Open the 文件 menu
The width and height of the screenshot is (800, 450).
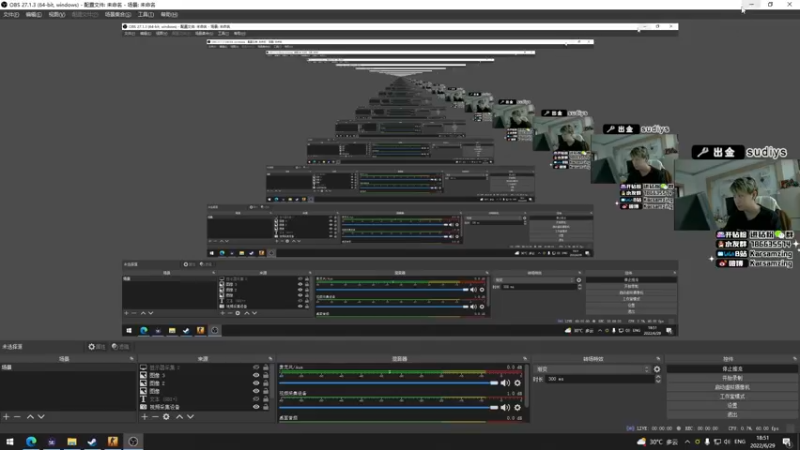pyautogui.click(x=11, y=15)
